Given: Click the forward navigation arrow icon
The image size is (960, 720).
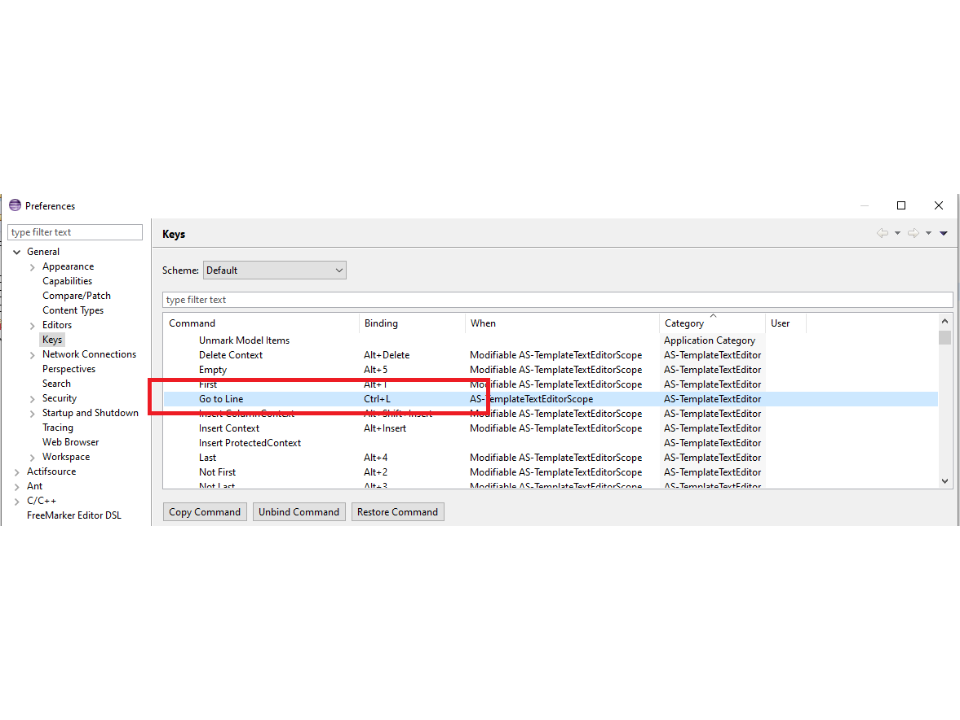Looking at the screenshot, I should [x=912, y=233].
